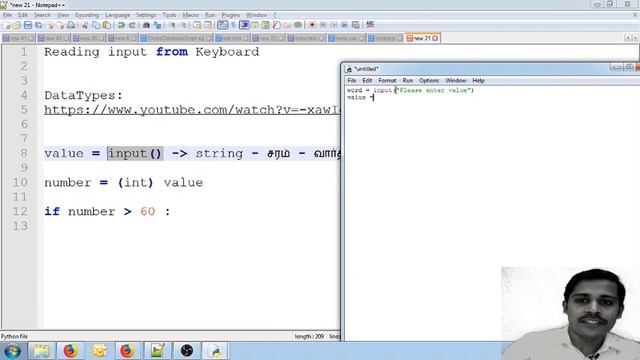Close the new 21 tab
The image size is (640, 360).
click(x=435, y=38)
